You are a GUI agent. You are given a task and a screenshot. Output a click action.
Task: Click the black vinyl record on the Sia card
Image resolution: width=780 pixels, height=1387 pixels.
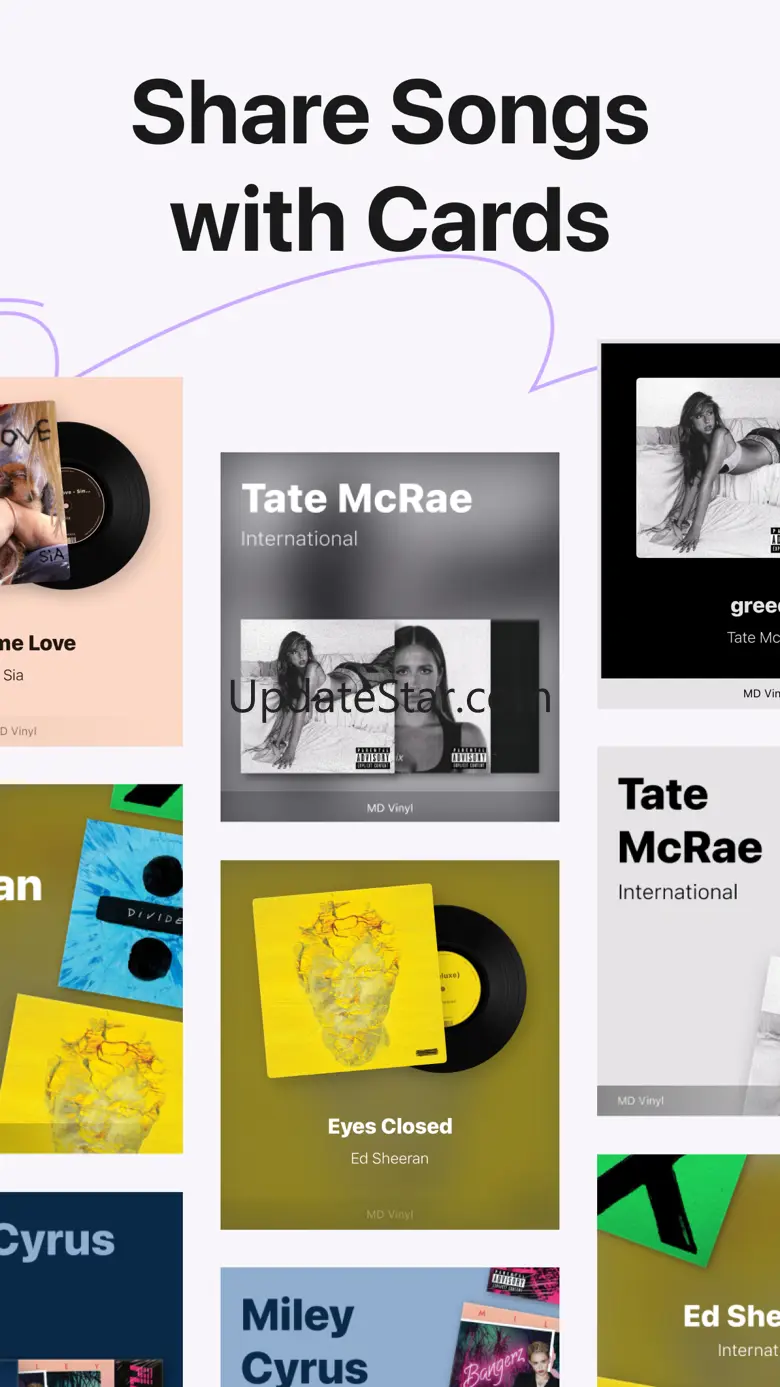[x=106, y=504]
